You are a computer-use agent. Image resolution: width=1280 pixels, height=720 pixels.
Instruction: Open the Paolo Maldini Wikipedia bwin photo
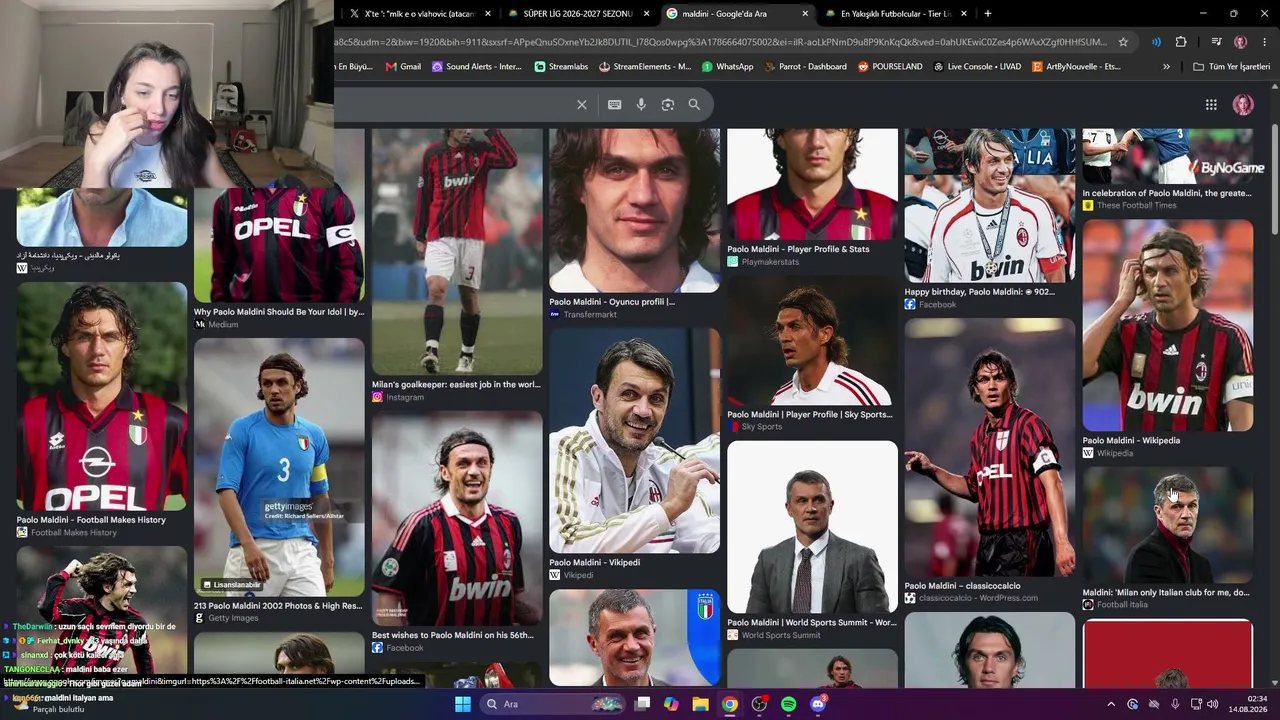click(x=1167, y=326)
